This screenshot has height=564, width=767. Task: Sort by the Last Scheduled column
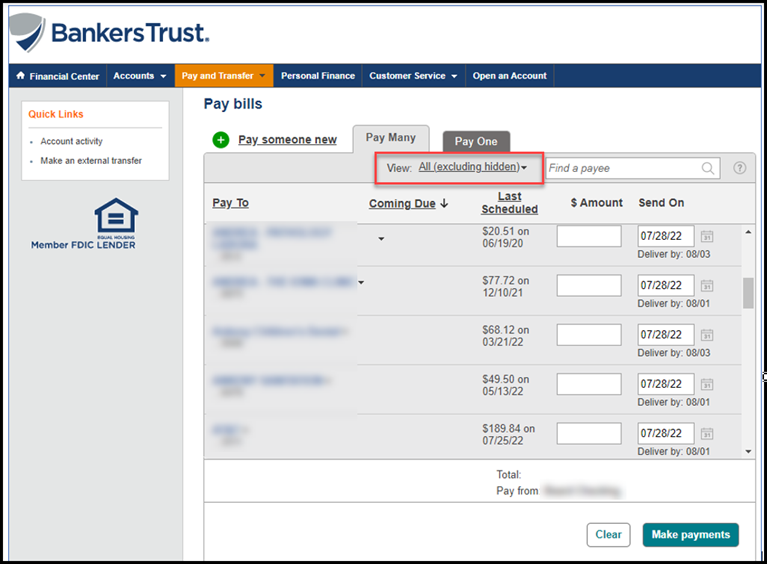click(x=510, y=203)
